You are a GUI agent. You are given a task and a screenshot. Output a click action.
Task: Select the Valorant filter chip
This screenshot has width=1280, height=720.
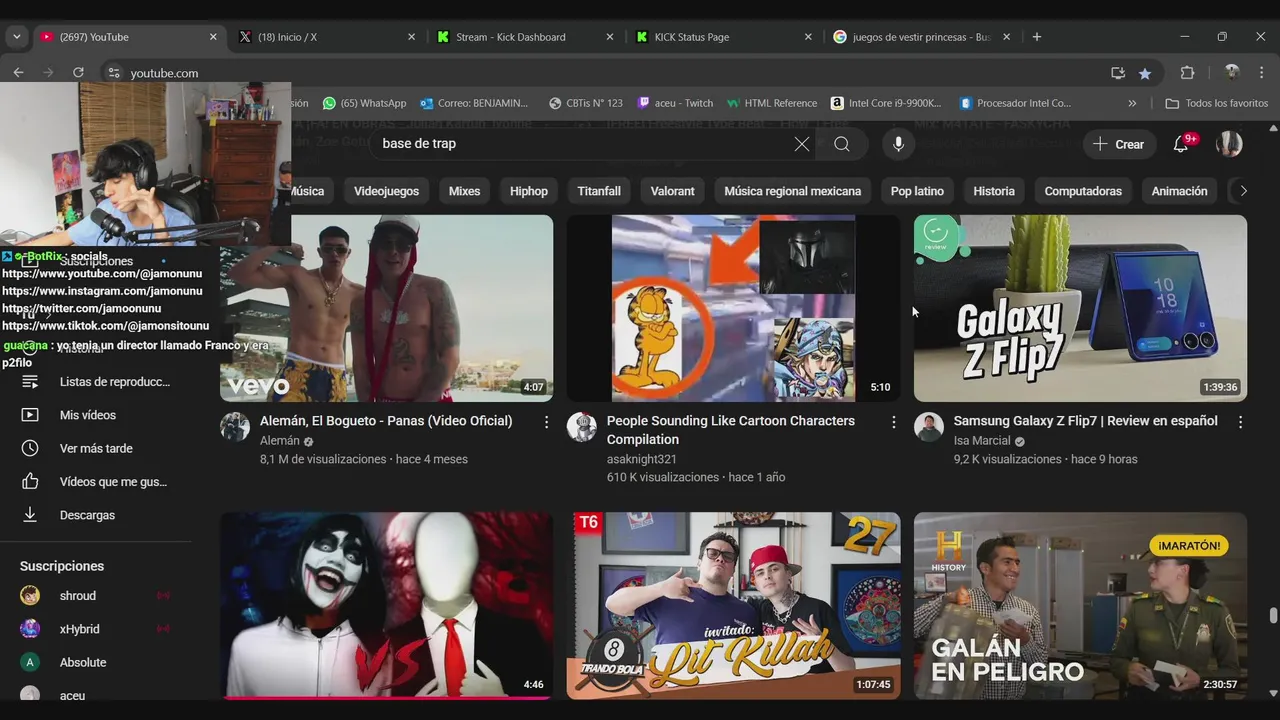coord(673,191)
